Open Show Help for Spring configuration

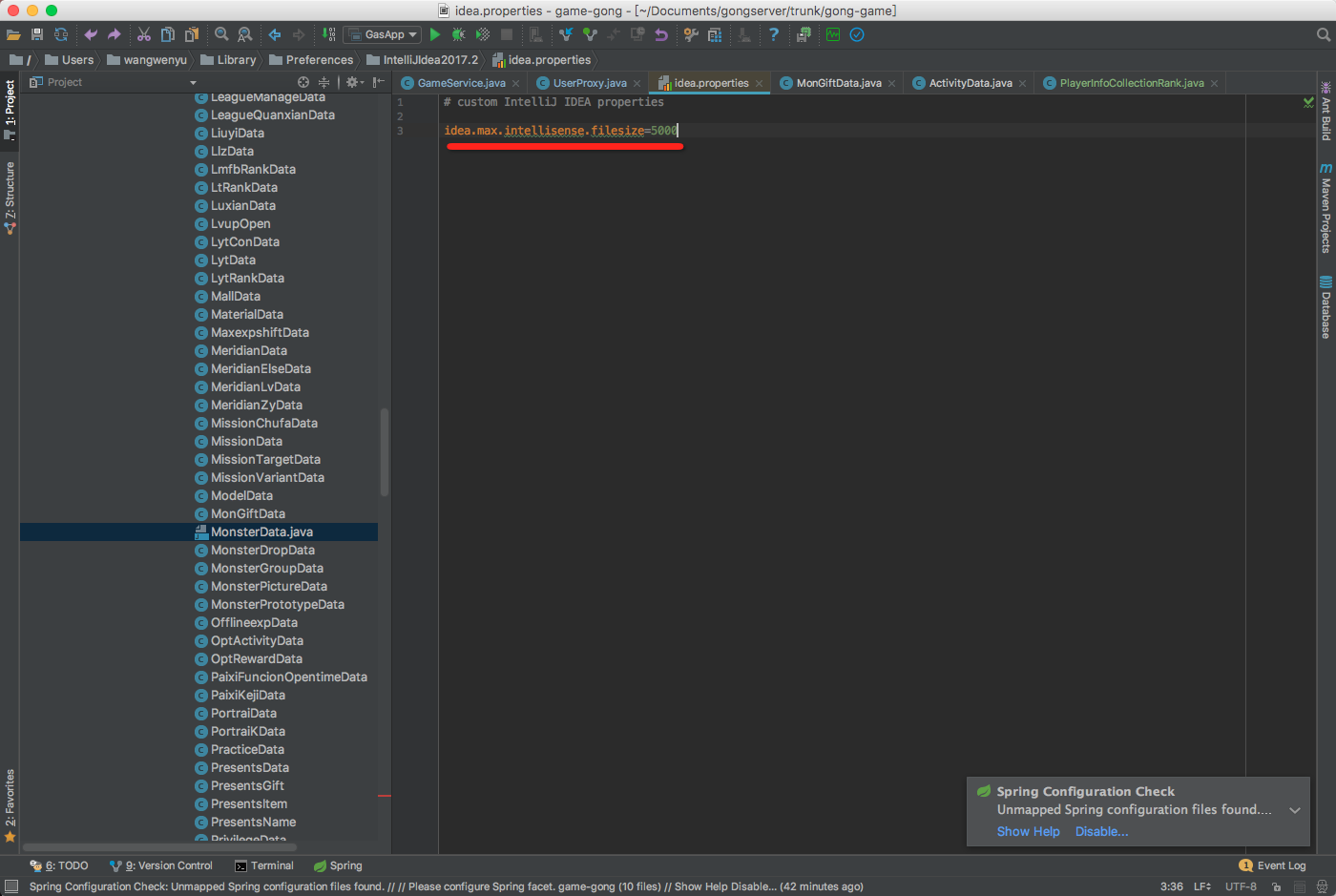click(1028, 831)
